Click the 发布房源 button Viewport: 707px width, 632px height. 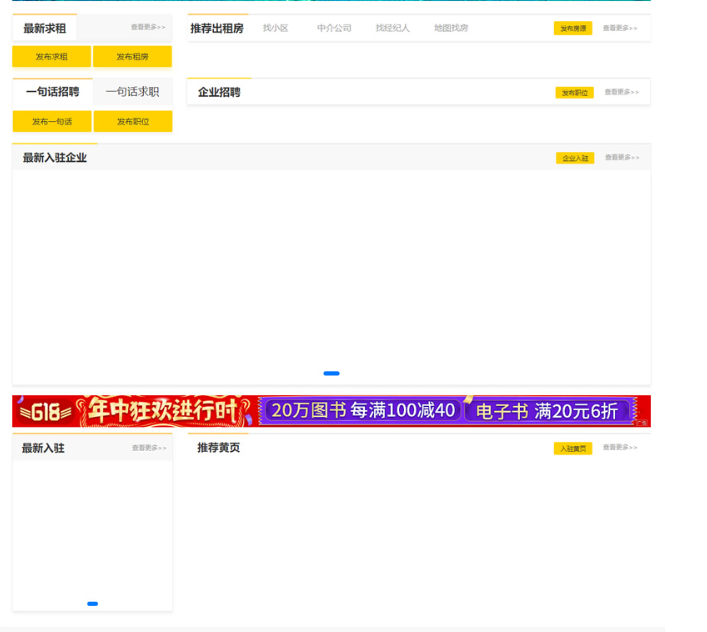tap(573, 29)
